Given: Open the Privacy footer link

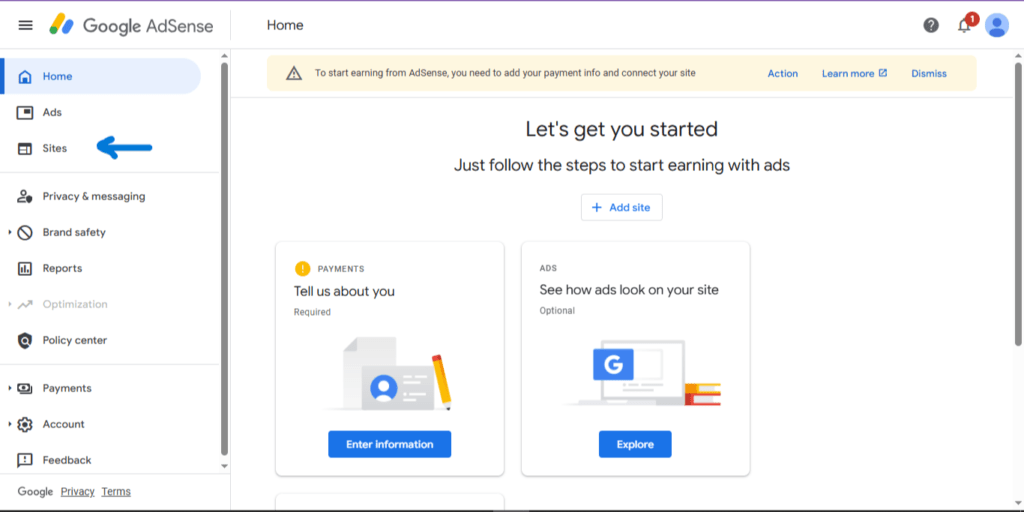Looking at the screenshot, I should coord(78,491).
